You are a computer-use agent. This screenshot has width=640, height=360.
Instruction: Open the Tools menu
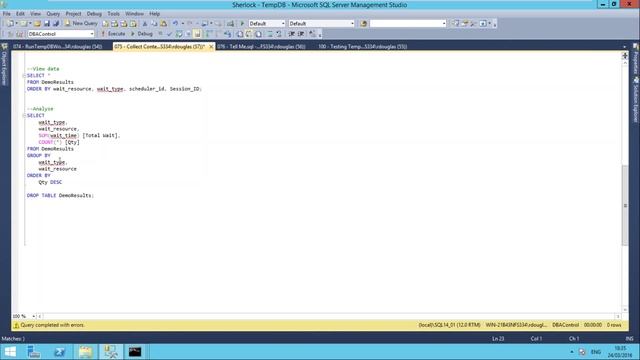click(113, 13)
